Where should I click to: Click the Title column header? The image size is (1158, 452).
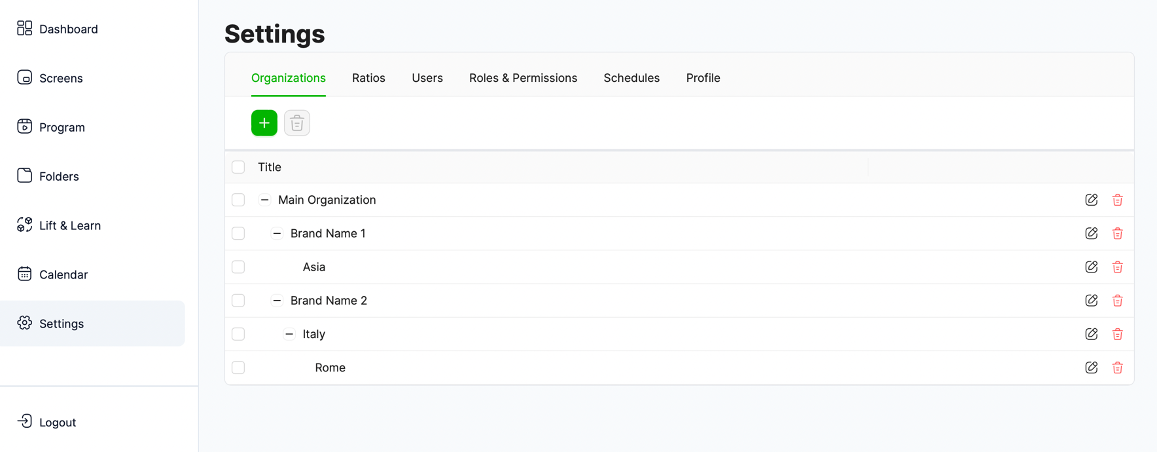[270, 167]
